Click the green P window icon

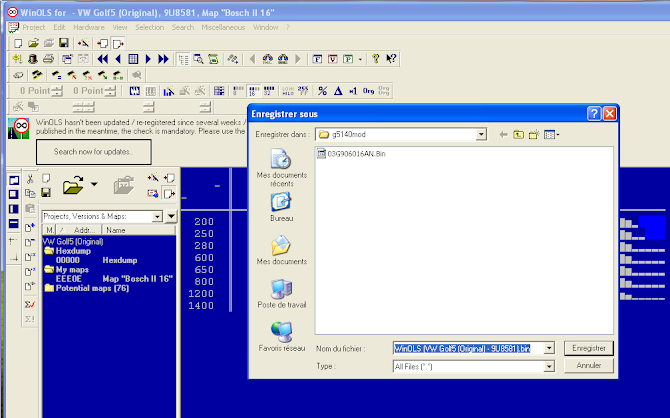coord(348,59)
